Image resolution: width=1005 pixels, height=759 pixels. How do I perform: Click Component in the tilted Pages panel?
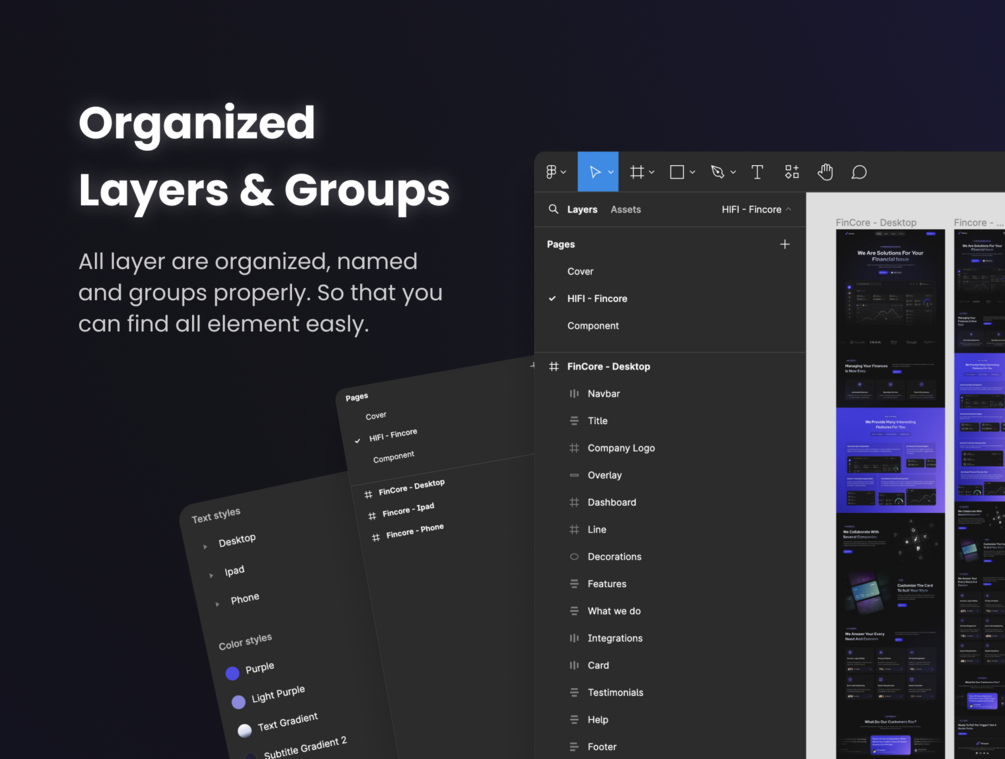coord(394,457)
